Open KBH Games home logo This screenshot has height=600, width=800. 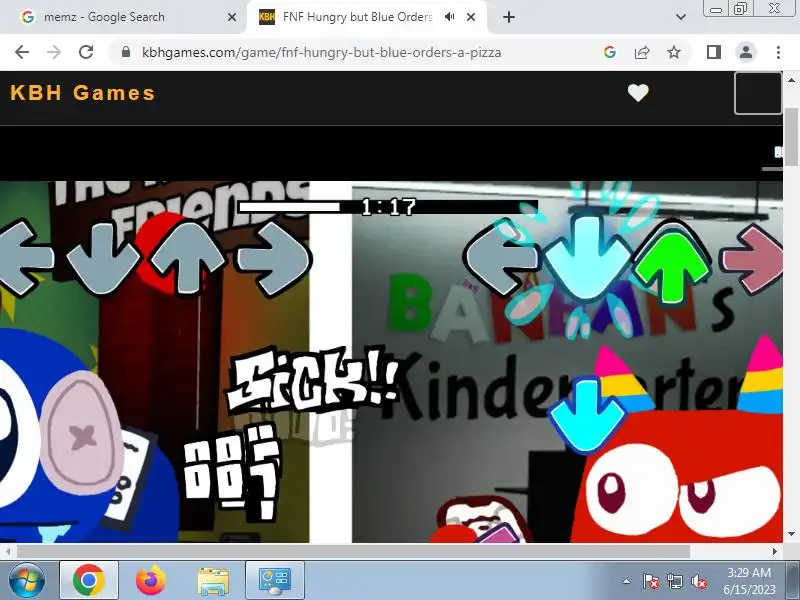(82, 93)
